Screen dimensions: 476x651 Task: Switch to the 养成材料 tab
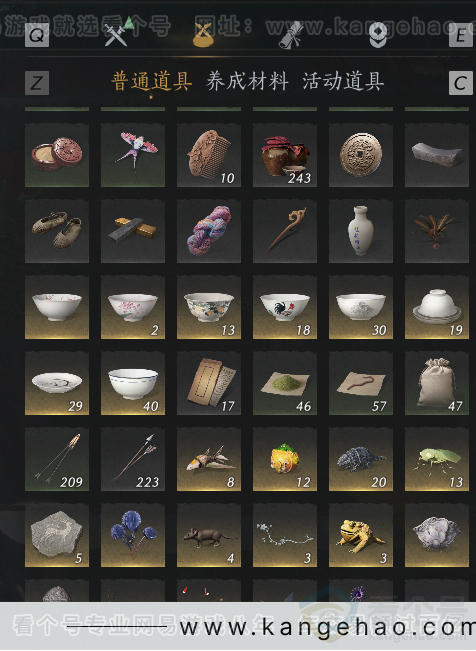[247, 81]
